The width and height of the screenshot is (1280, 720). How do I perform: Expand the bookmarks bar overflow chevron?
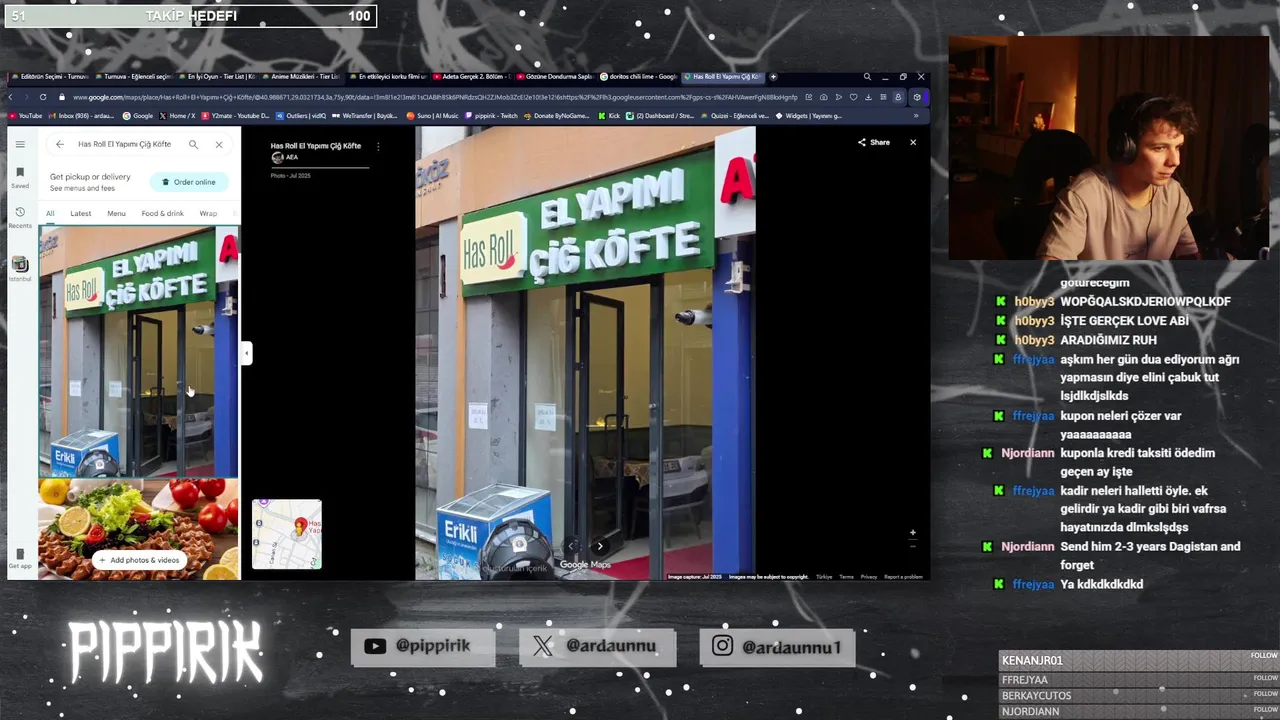coord(916,116)
